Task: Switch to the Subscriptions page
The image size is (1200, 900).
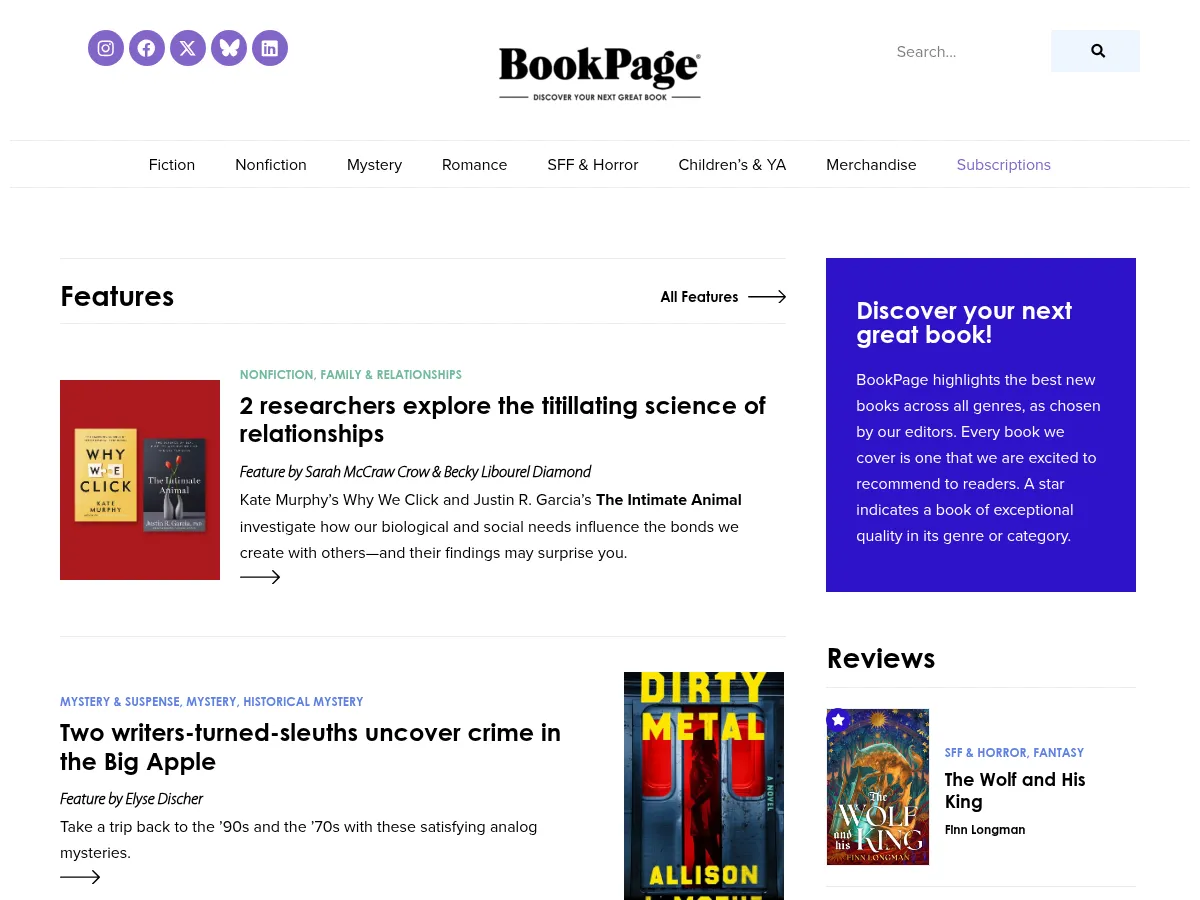Action: (x=1003, y=164)
